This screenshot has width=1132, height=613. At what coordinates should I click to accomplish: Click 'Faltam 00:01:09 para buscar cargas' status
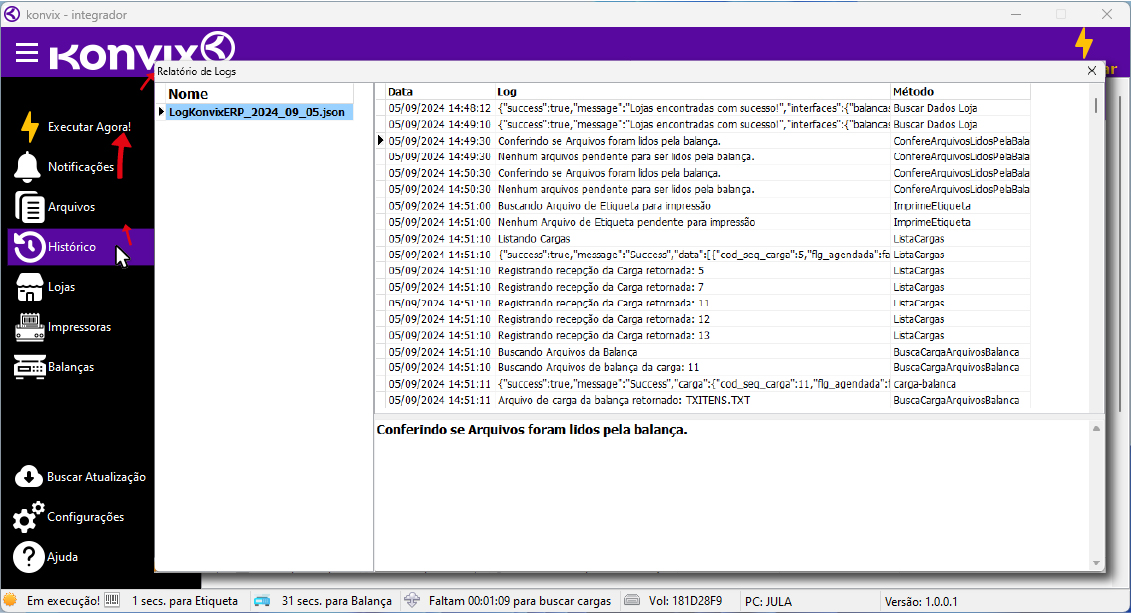[x=520, y=601]
